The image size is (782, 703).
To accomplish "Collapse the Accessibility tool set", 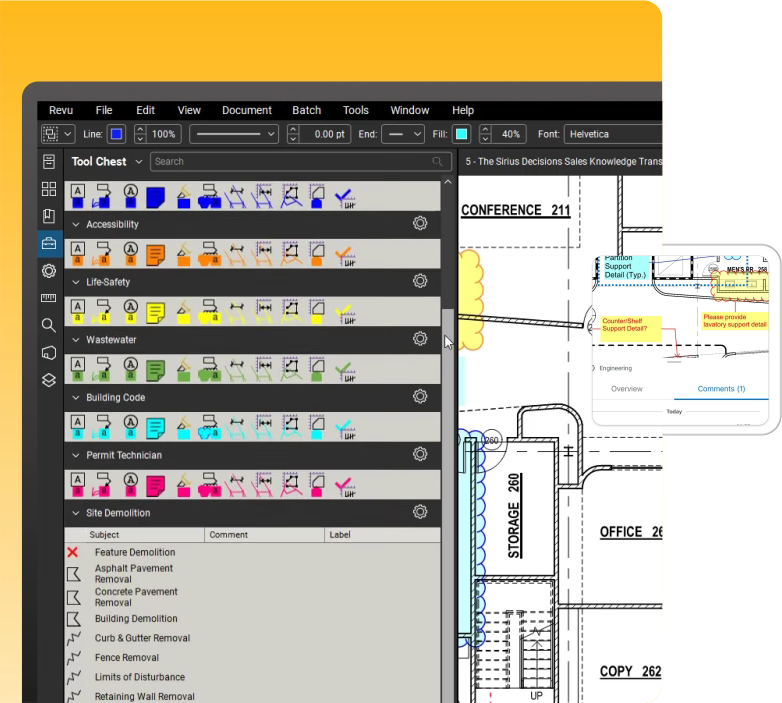I will coord(76,224).
